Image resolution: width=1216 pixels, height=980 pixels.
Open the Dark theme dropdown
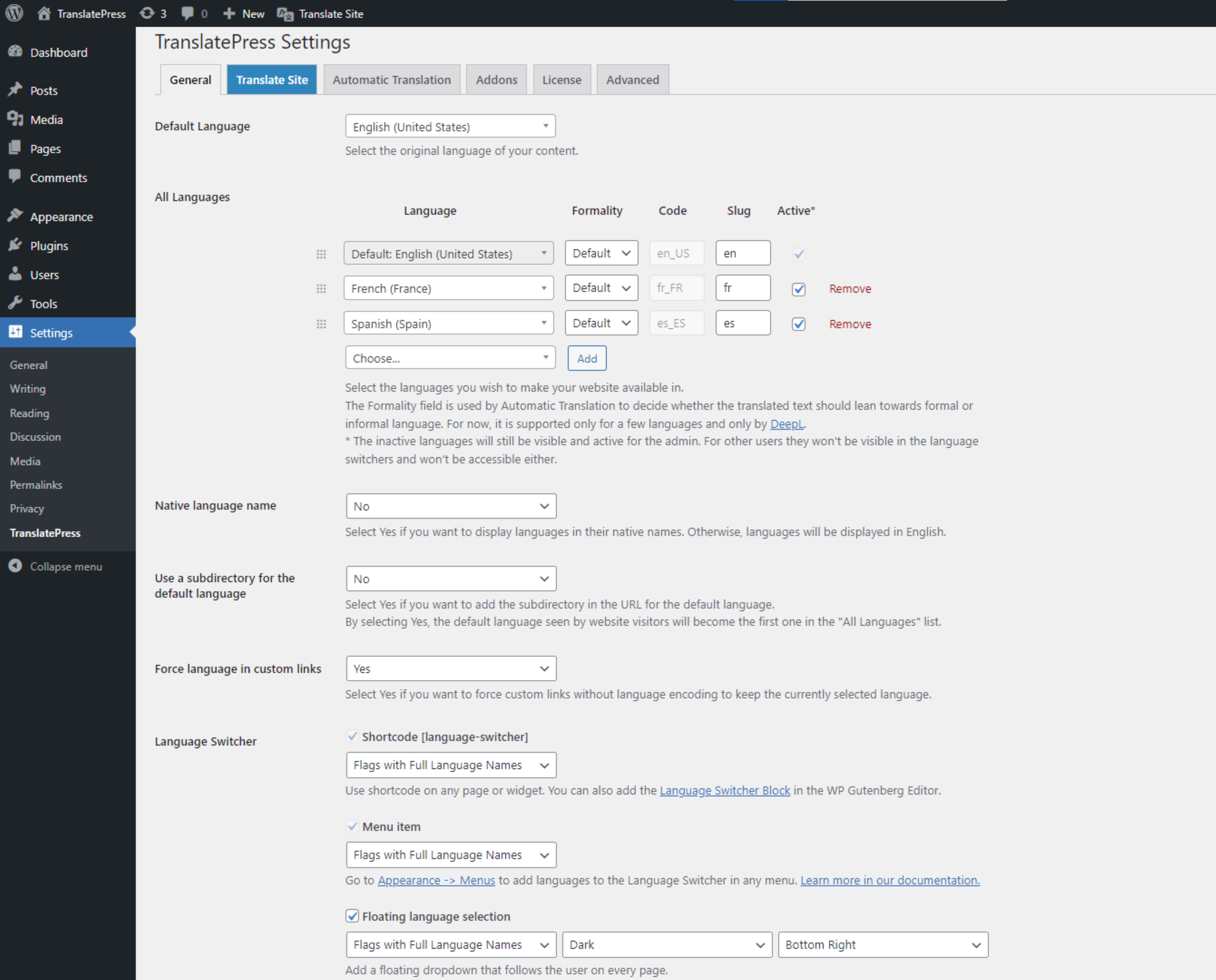point(667,945)
